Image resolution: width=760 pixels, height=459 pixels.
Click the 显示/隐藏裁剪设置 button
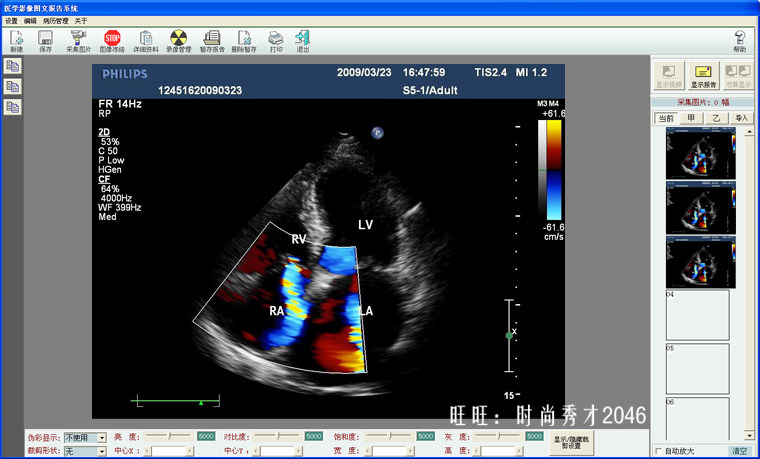click(571, 442)
